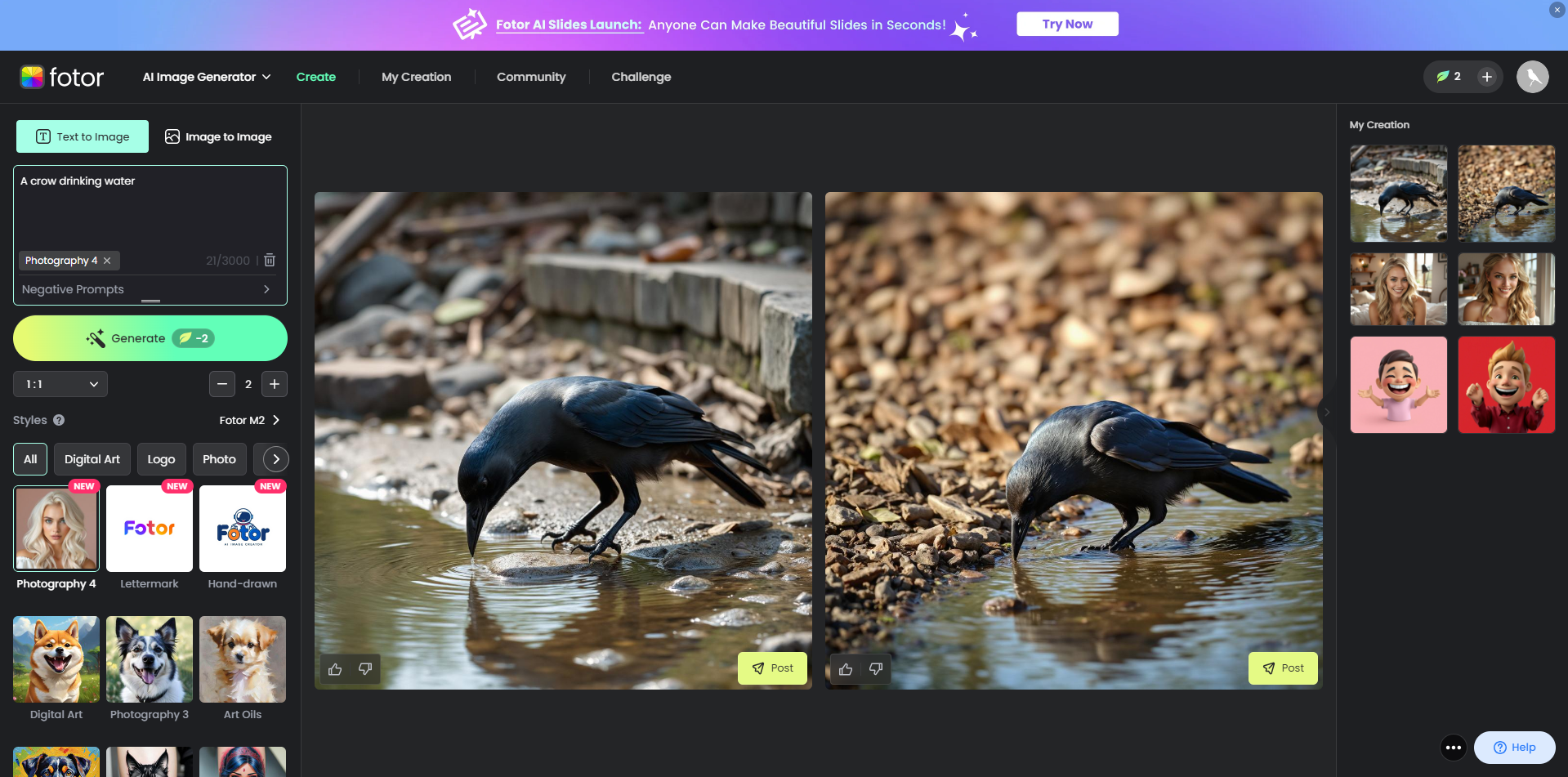The height and width of the screenshot is (777, 1568).
Task: Open the user profile avatar
Action: click(x=1533, y=77)
